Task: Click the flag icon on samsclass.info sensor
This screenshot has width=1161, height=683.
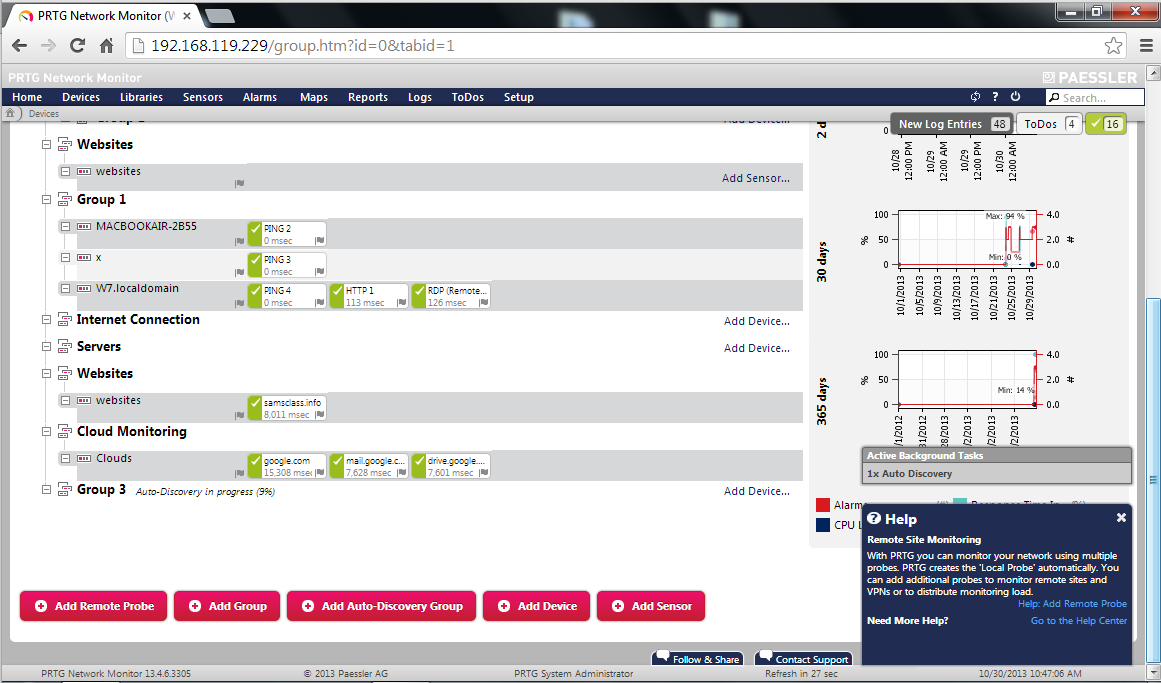Action: pos(319,415)
